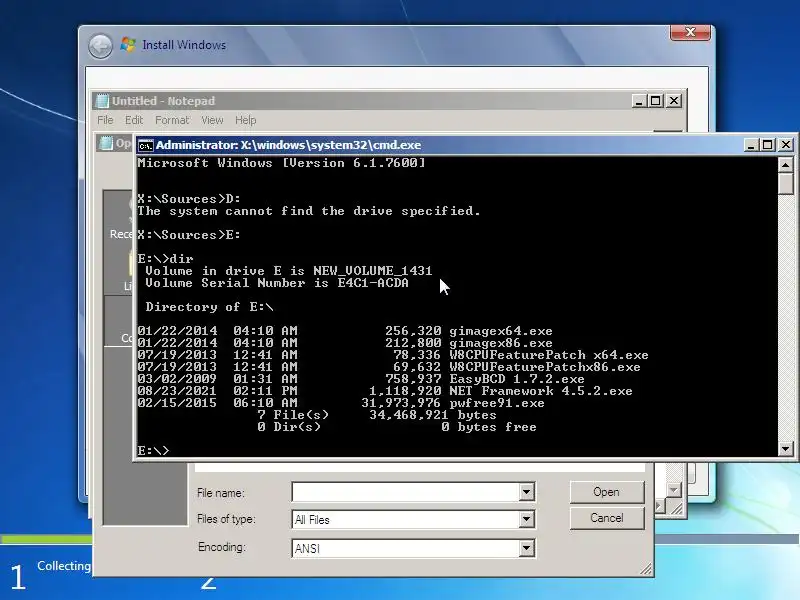This screenshot has width=800, height=600.
Task: Close the Install Windows window
Action: 690,32
